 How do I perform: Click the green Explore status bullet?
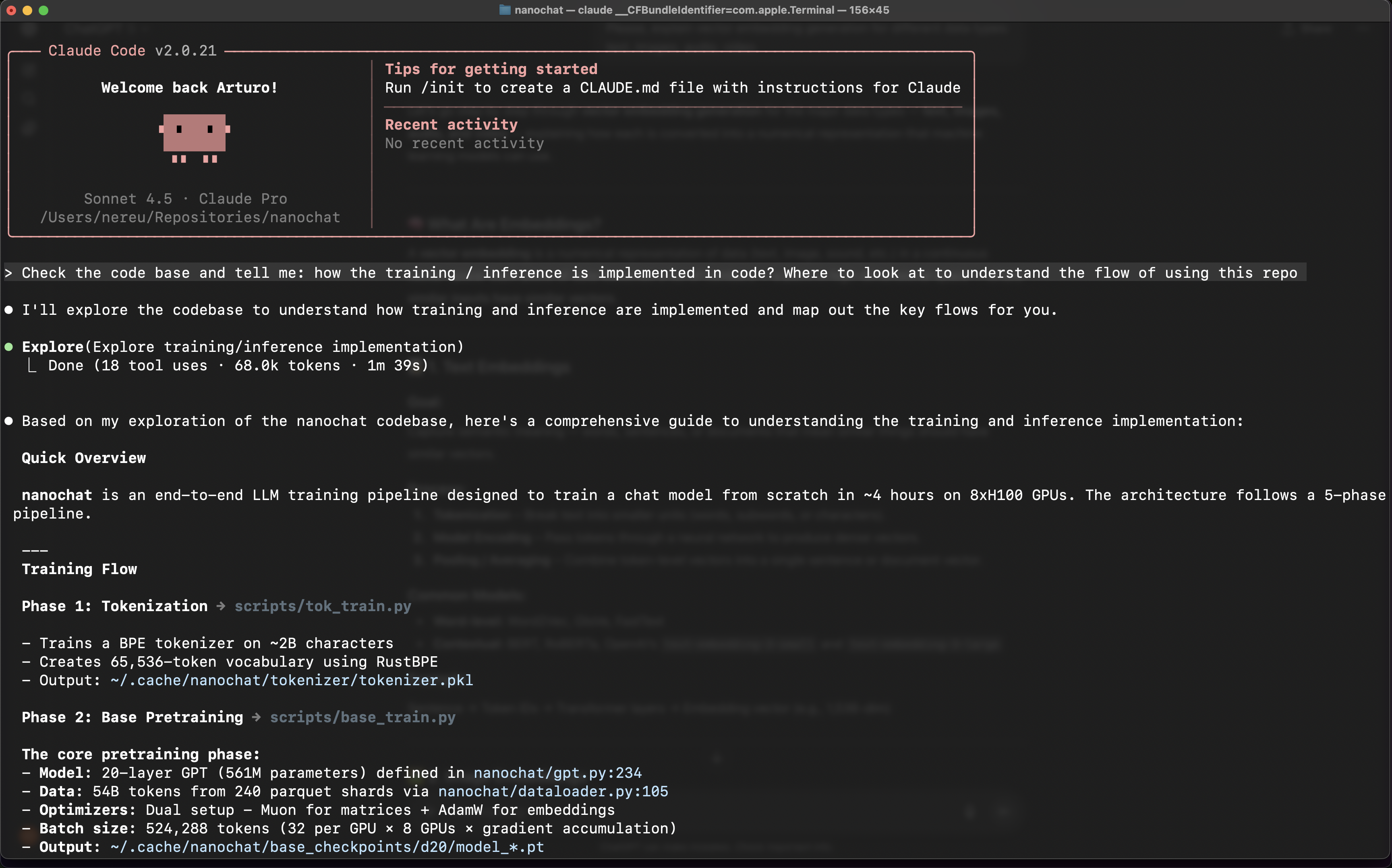click(x=9, y=347)
